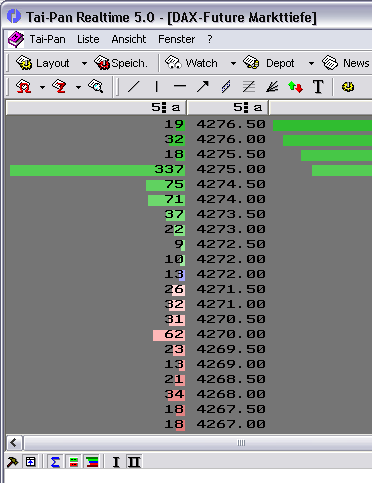Toggle the green-red bars display button
Image resolution: width=372 pixels, height=483 pixels.
point(74,462)
